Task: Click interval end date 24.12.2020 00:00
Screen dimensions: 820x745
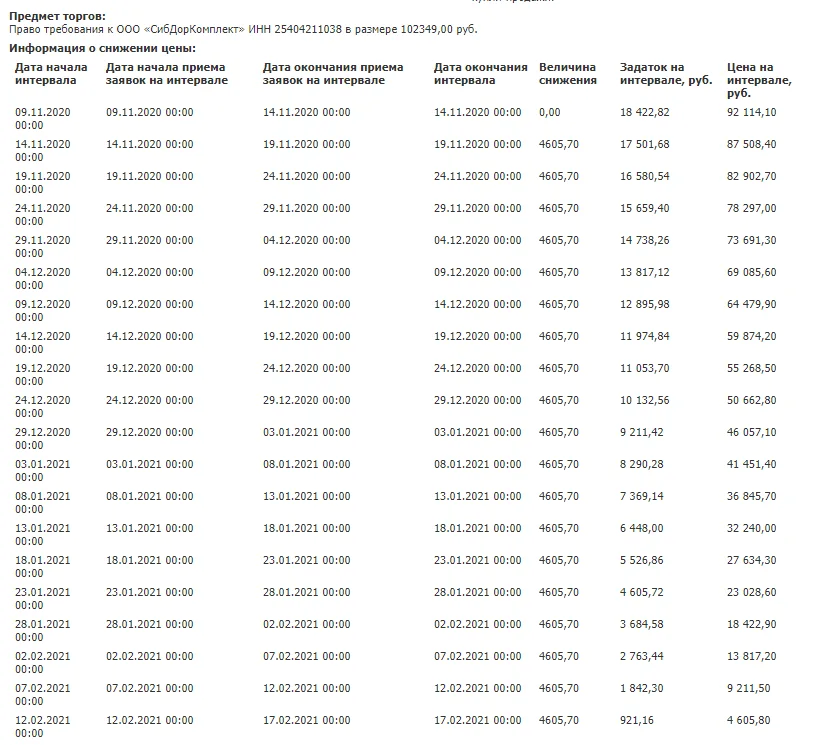Action: pyautogui.click(x=477, y=368)
